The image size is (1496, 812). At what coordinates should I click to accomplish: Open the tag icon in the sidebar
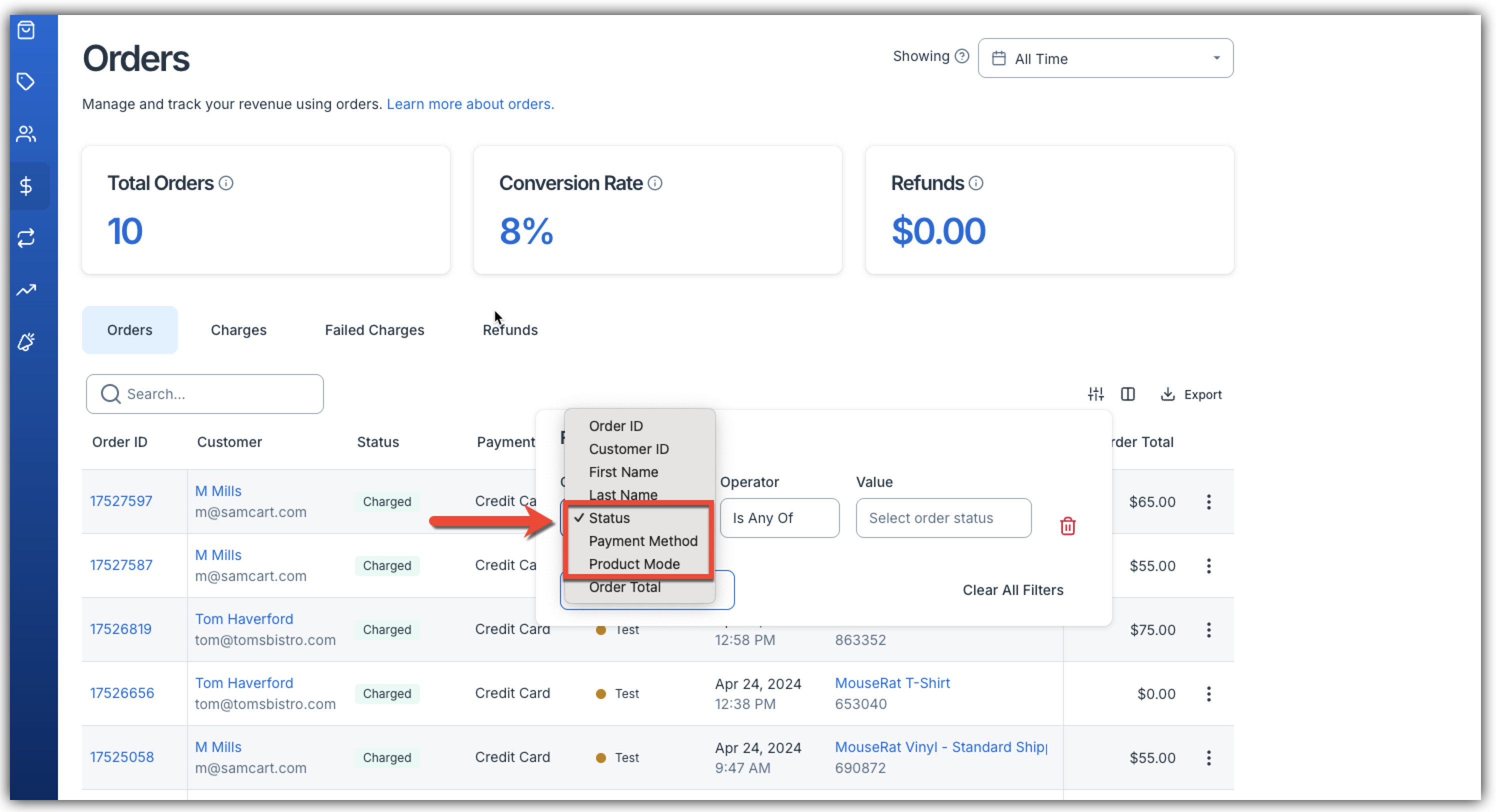26,82
